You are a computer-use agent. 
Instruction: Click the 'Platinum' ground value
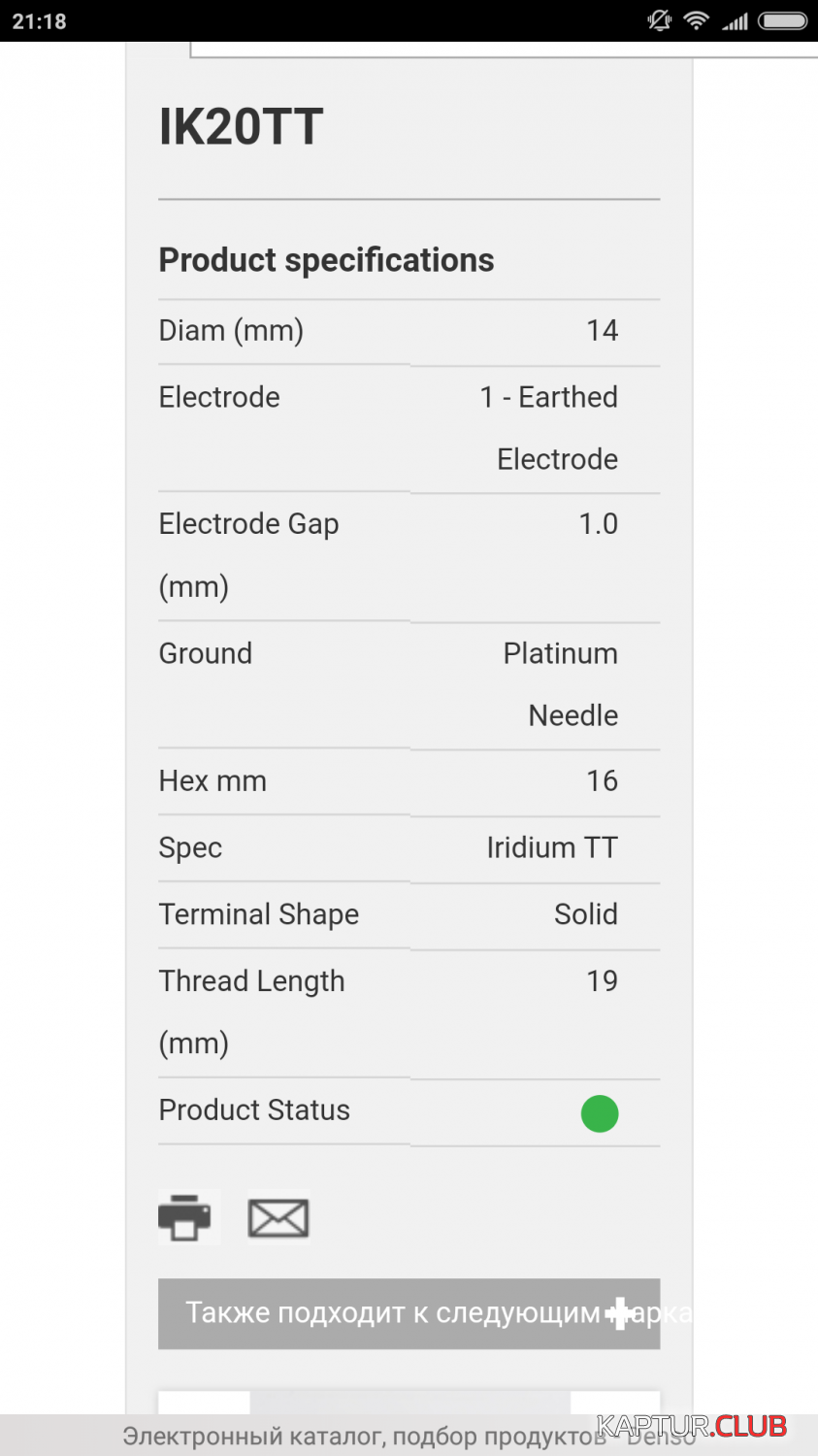(560, 653)
